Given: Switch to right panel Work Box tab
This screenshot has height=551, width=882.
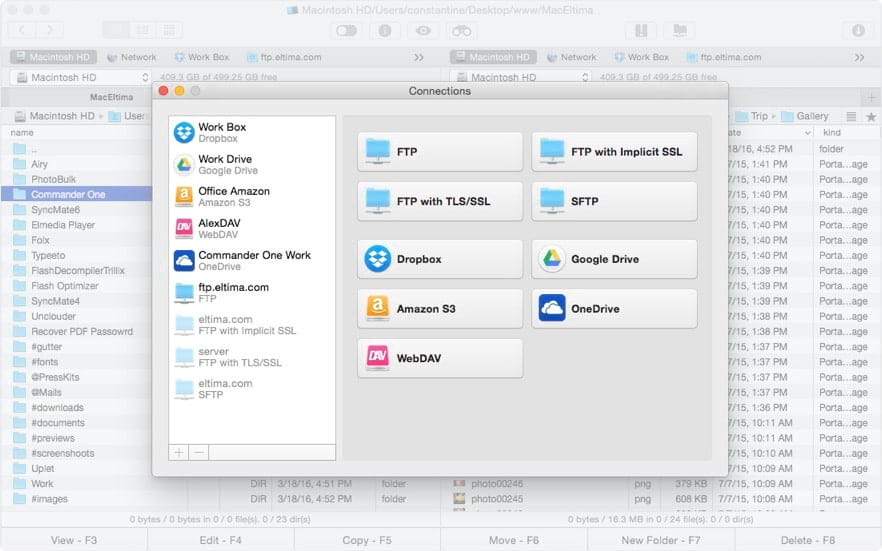Looking at the screenshot, I should (642, 57).
